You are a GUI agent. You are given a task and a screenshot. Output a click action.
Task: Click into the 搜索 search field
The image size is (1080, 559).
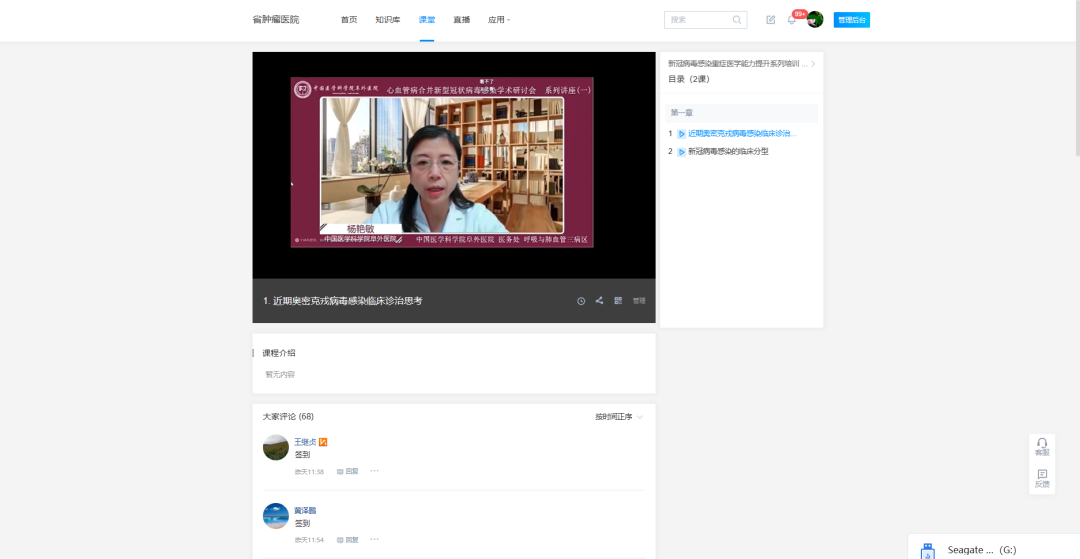point(705,20)
